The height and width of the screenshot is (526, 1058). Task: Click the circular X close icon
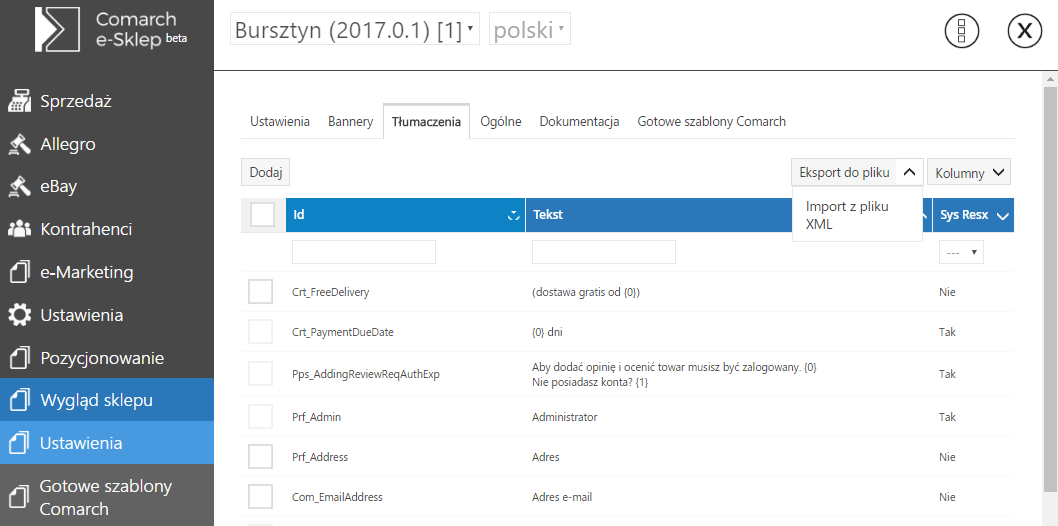coord(1025,31)
